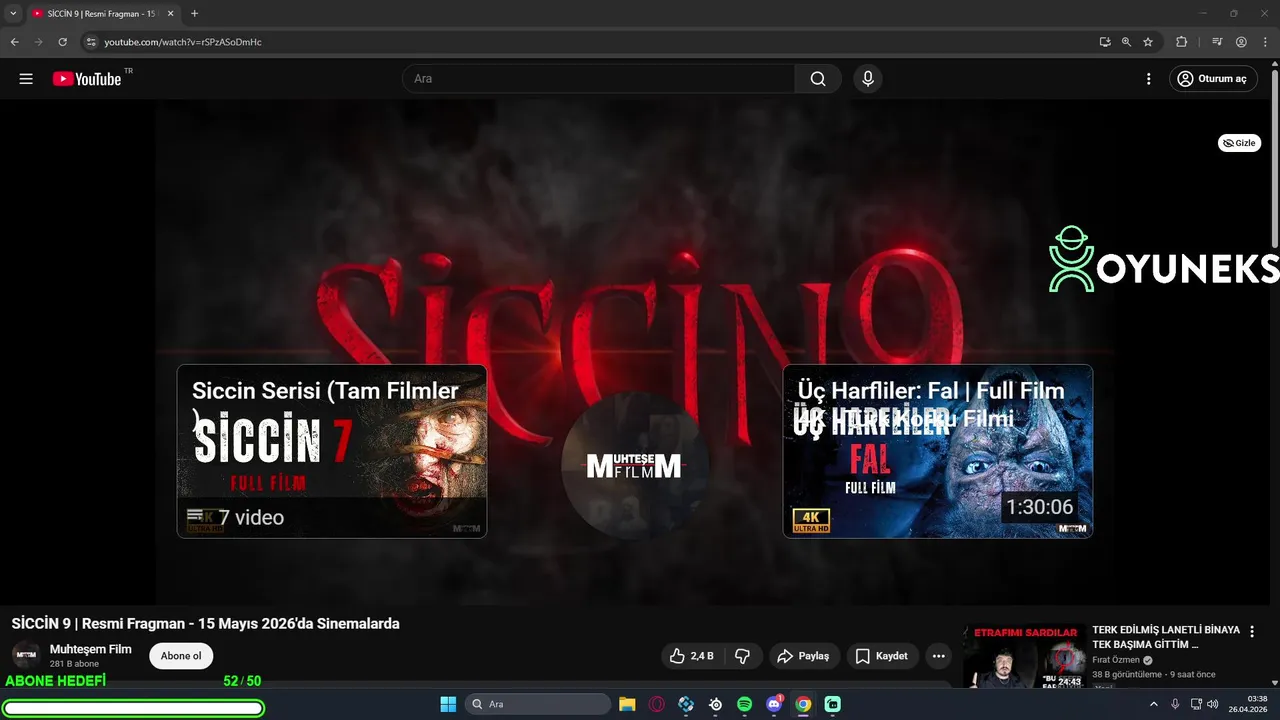
Task: Open Muhteşem Film channel avatar below video
Action: click(x=26, y=656)
